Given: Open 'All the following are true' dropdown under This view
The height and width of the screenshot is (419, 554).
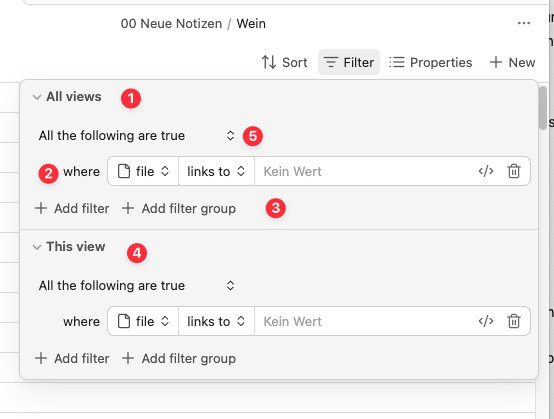Looking at the screenshot, I should (137, 285).
